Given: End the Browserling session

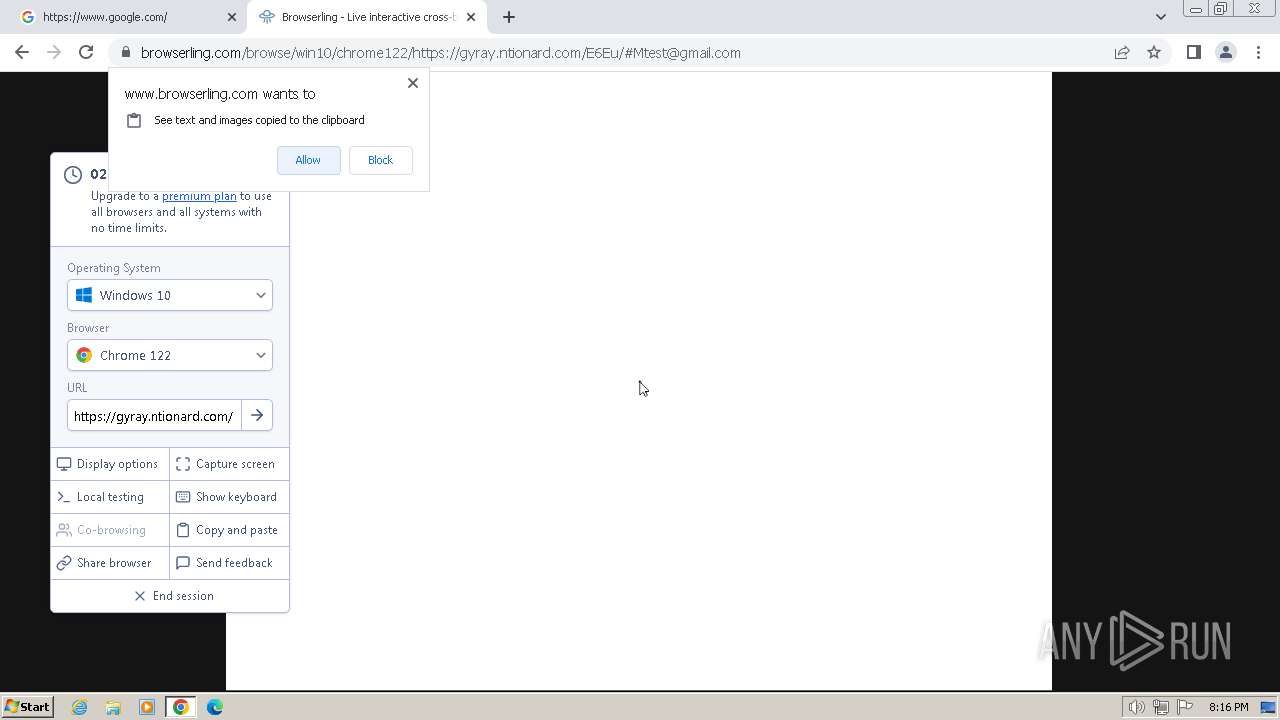Looking at the screenshot, I should click(x=170, y=596).
